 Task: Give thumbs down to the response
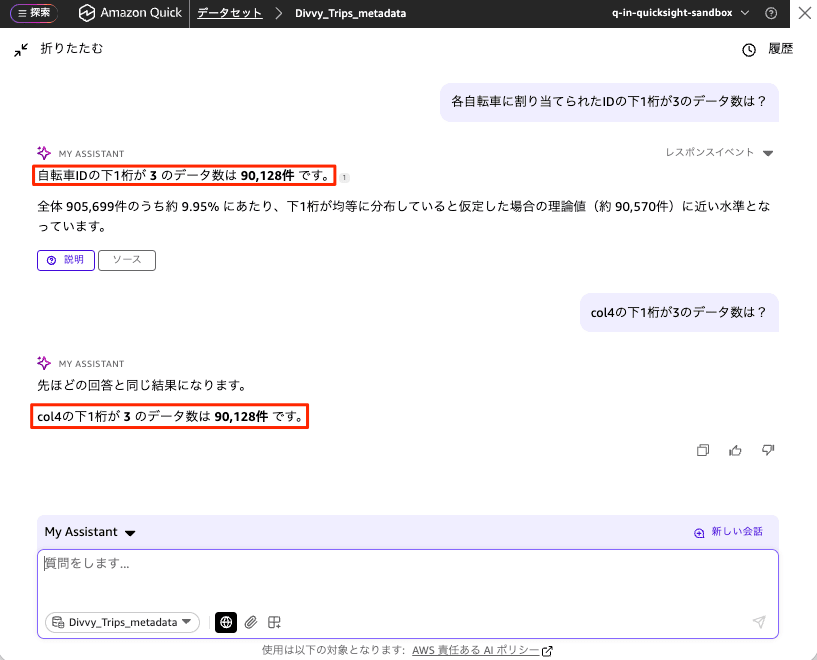pyautogui.click(x=768, y=450)
